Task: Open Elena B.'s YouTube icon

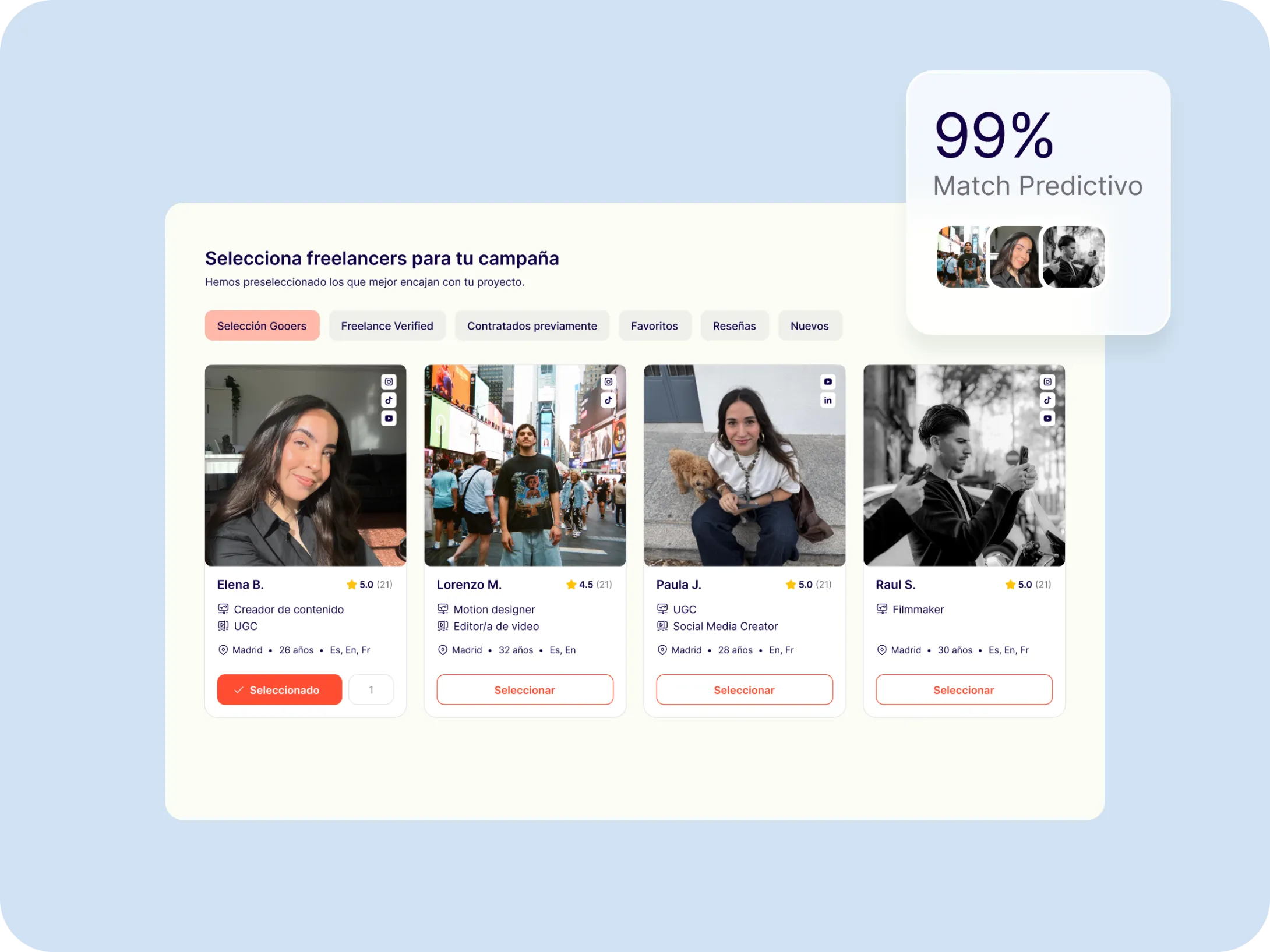Action: 389,418
